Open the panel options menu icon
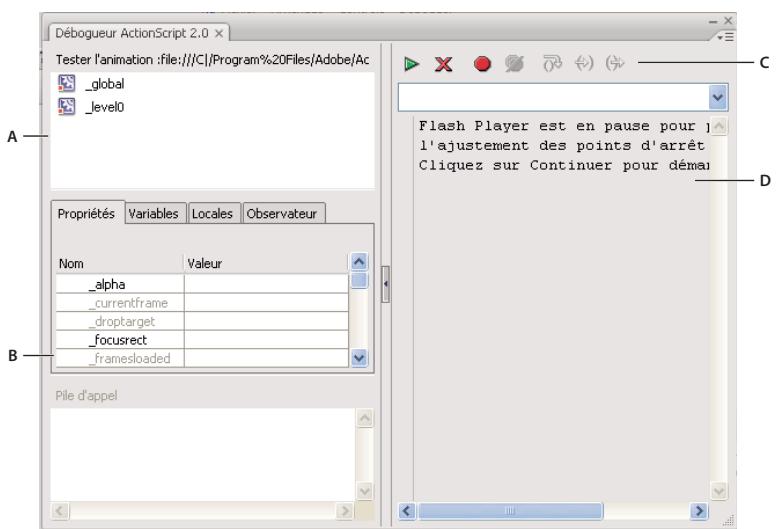 coord(726,37)
